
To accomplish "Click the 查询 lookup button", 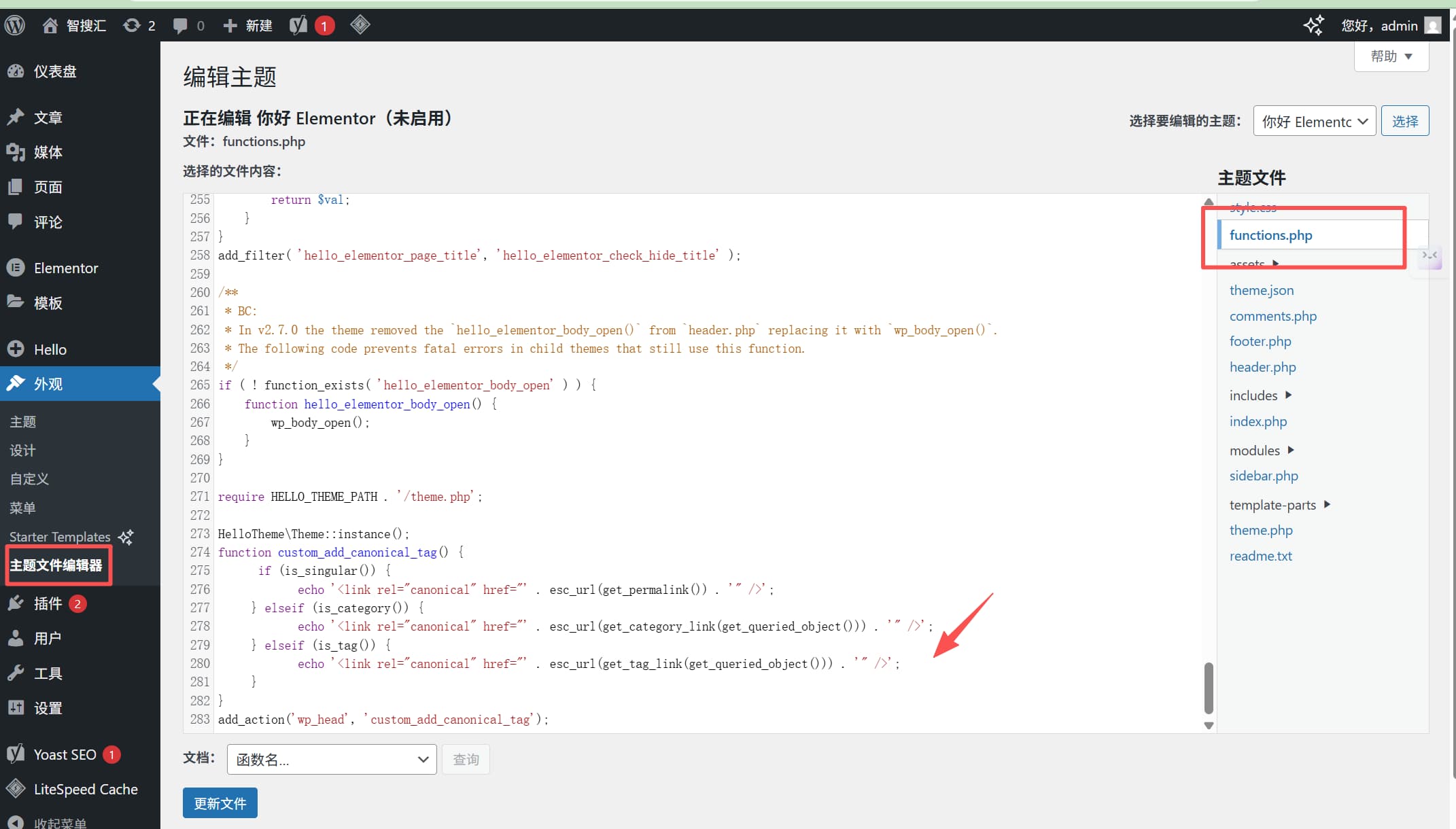I will (466, 759).
